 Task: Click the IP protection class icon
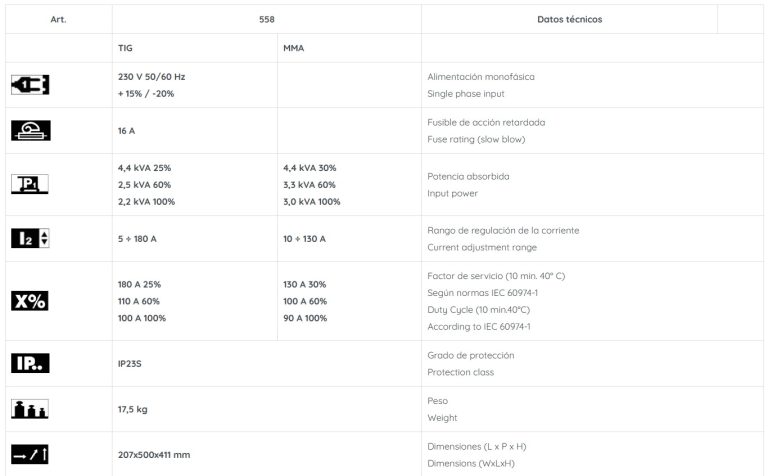point(30,363)
